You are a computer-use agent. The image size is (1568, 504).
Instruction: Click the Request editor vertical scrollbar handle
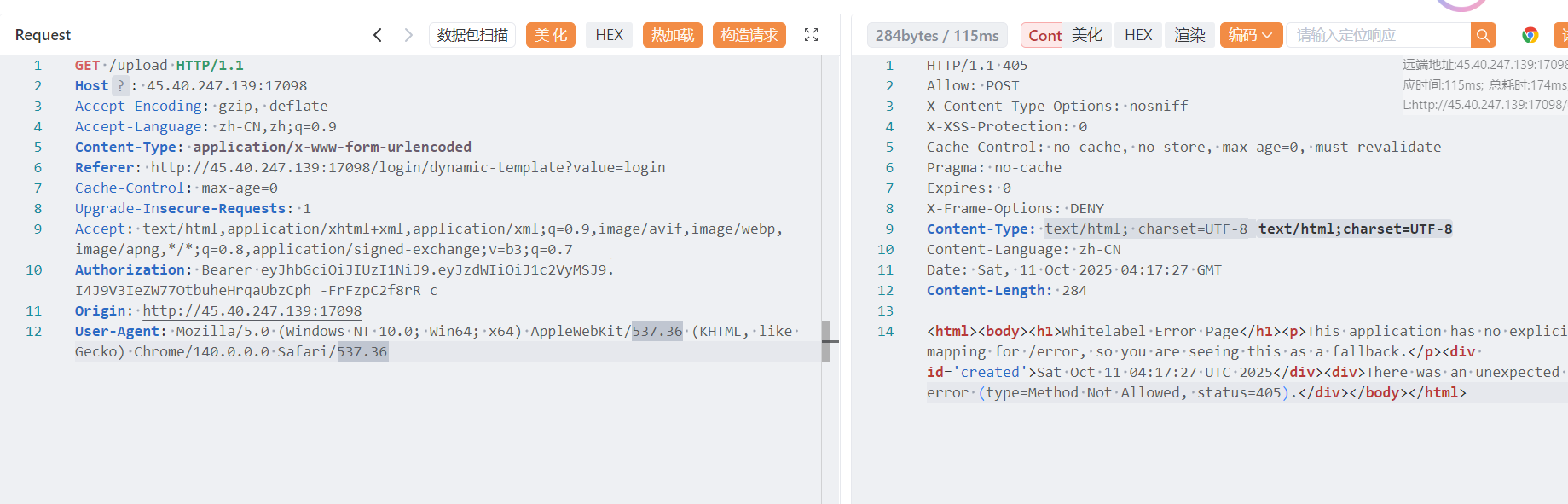(826, 341)
